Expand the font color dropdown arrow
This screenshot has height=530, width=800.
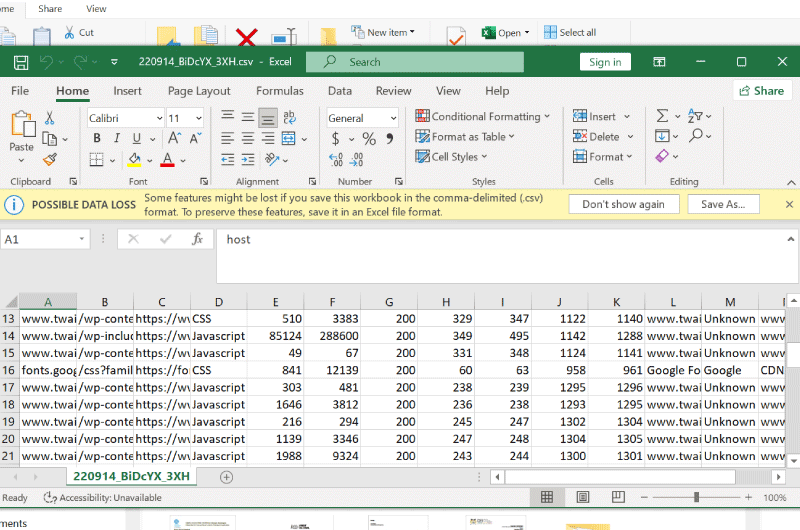pos(183,160)
